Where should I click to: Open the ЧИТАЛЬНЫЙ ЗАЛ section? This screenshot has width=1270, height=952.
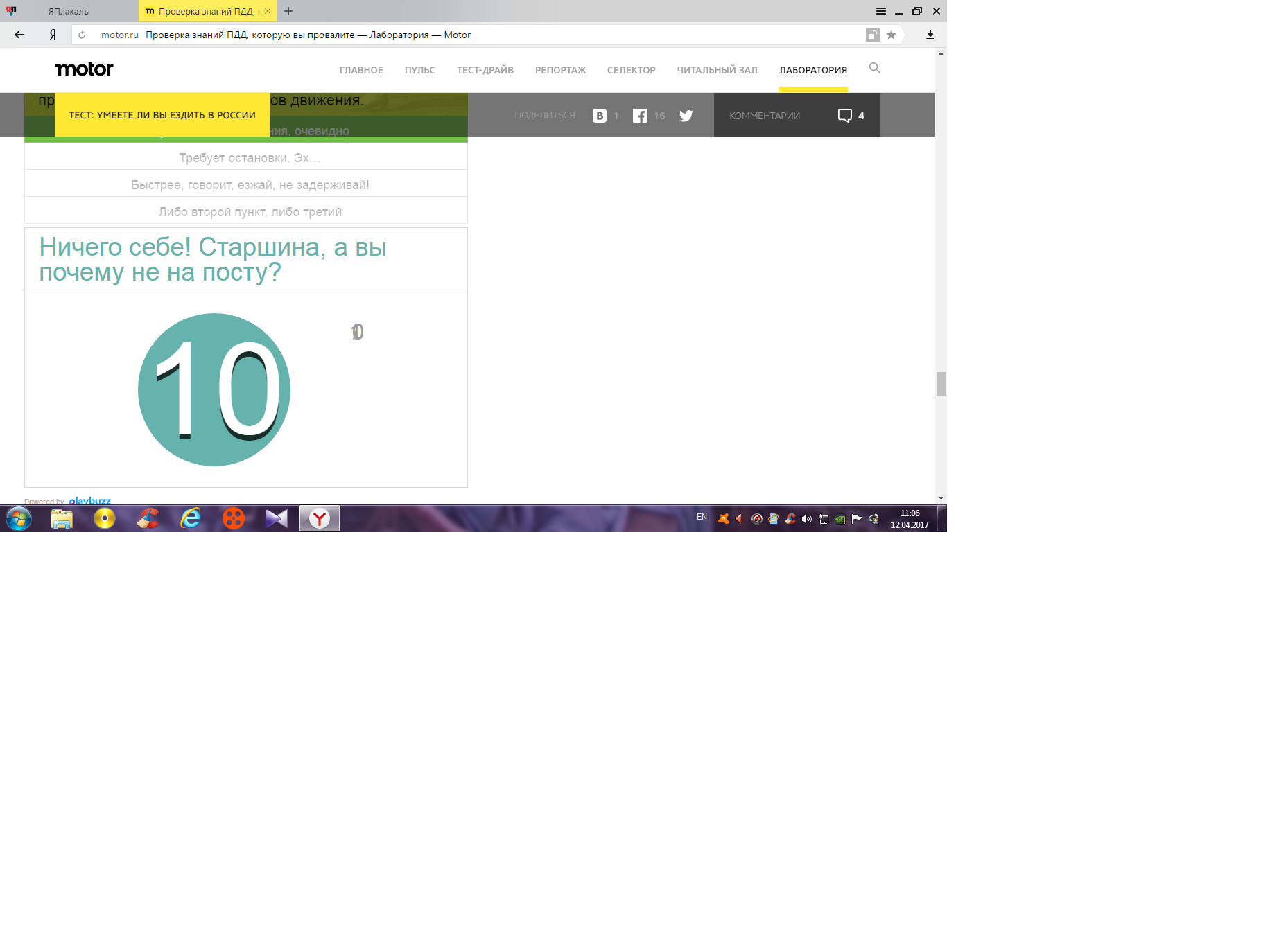[717, 70]
